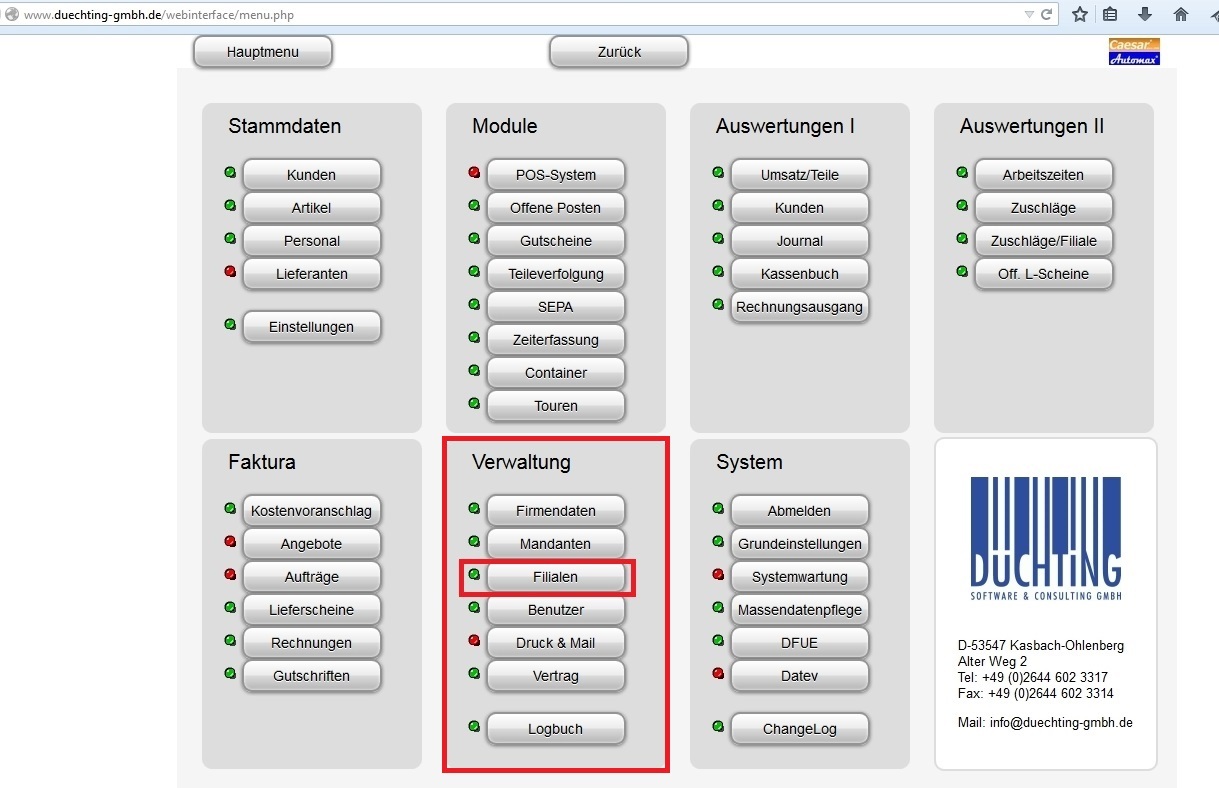Open the Gutscheine module
The image size is (1219, 788).
[x=555, y=240]
